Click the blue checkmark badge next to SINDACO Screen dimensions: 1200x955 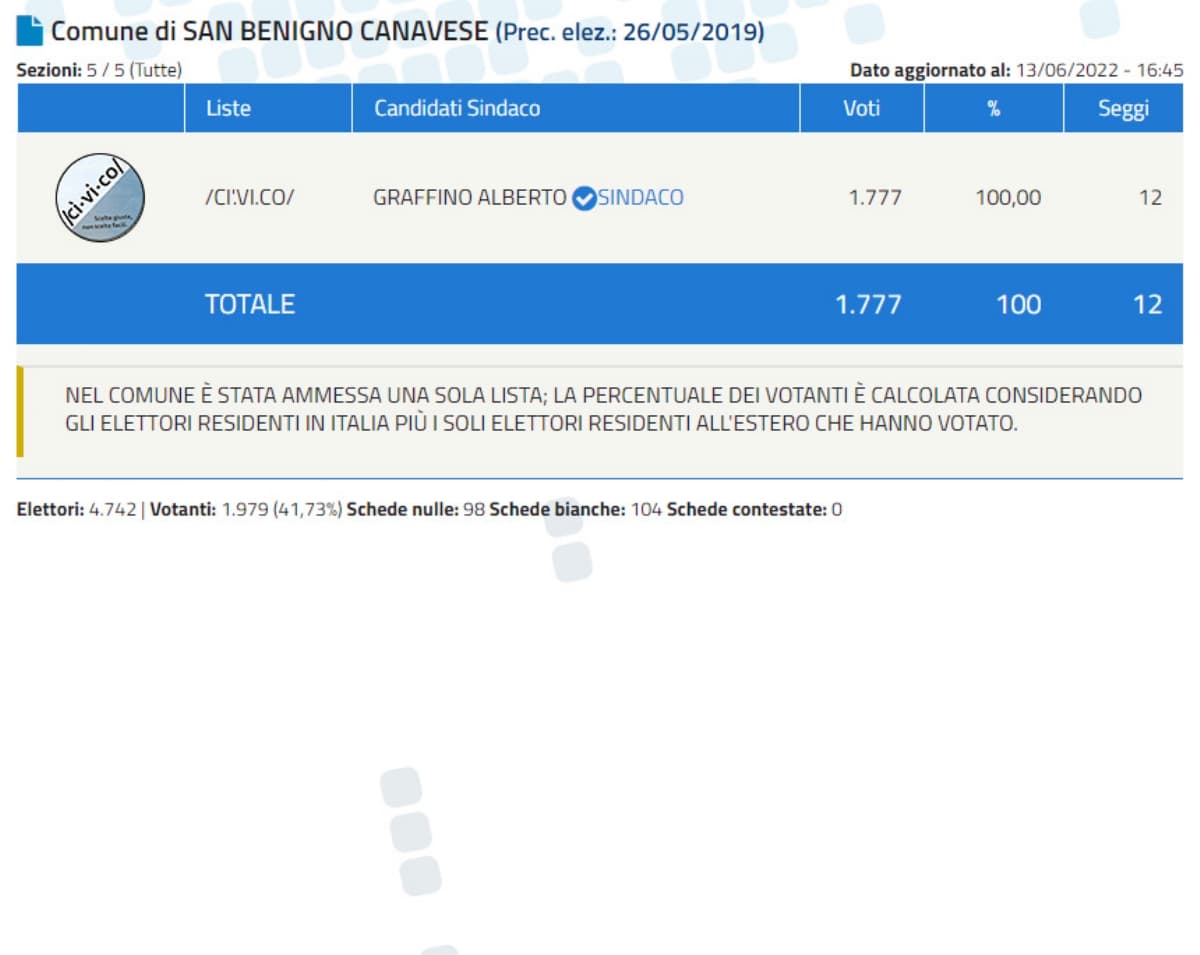click(x=584, y=198)
